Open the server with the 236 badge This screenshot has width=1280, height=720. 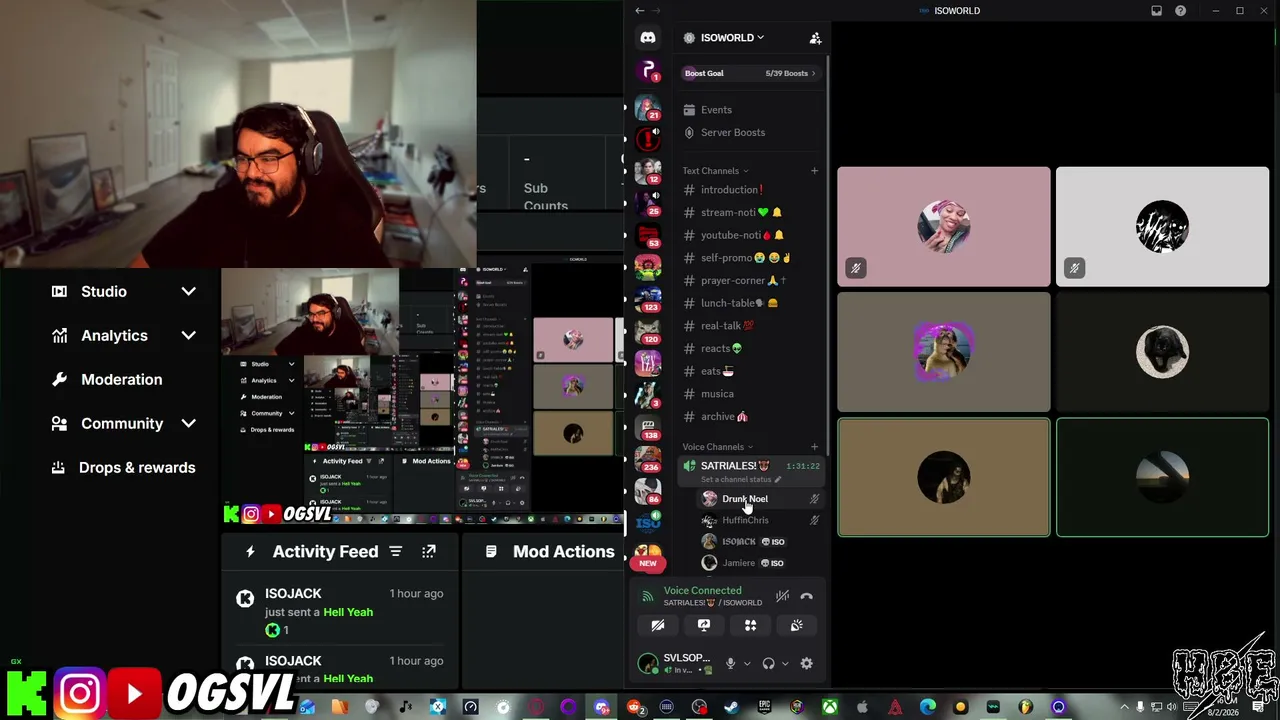point(648,459)
